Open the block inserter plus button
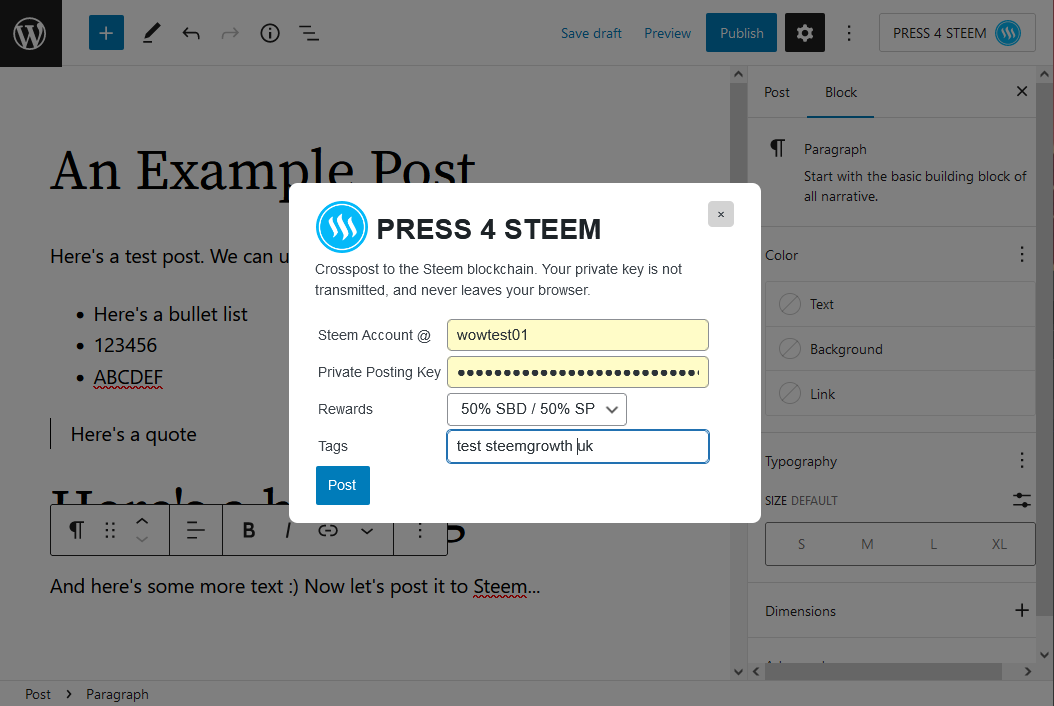Viewport: 1054px width, 706px height. tap(106, 33)
